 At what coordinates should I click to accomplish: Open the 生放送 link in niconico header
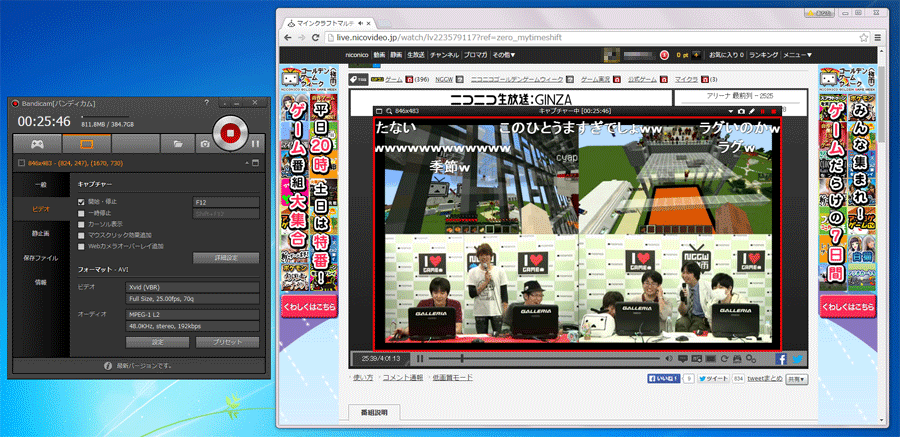coord(416,55)
